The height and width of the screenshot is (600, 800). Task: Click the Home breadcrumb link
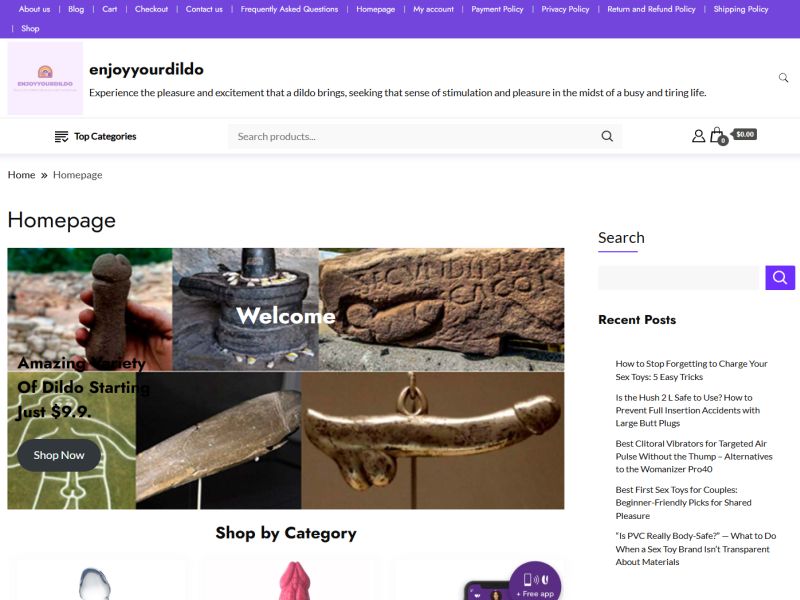pos(21,175)
